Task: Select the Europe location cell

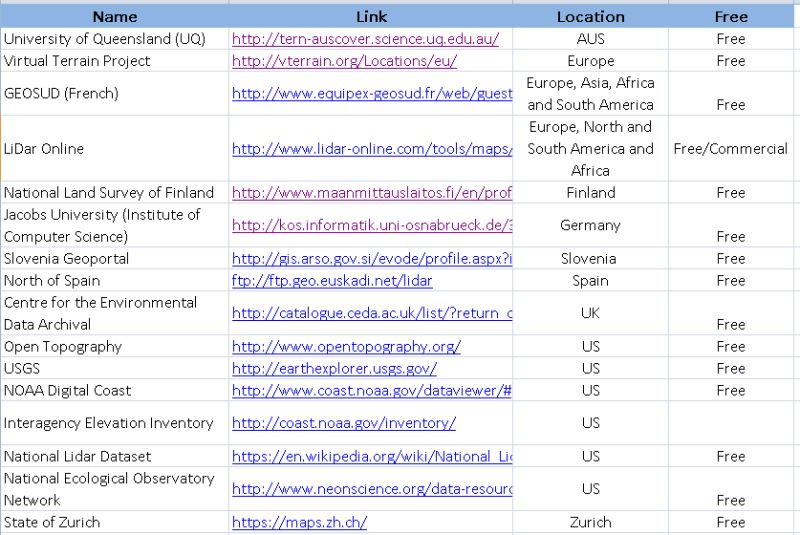Action: pos(590,61)
